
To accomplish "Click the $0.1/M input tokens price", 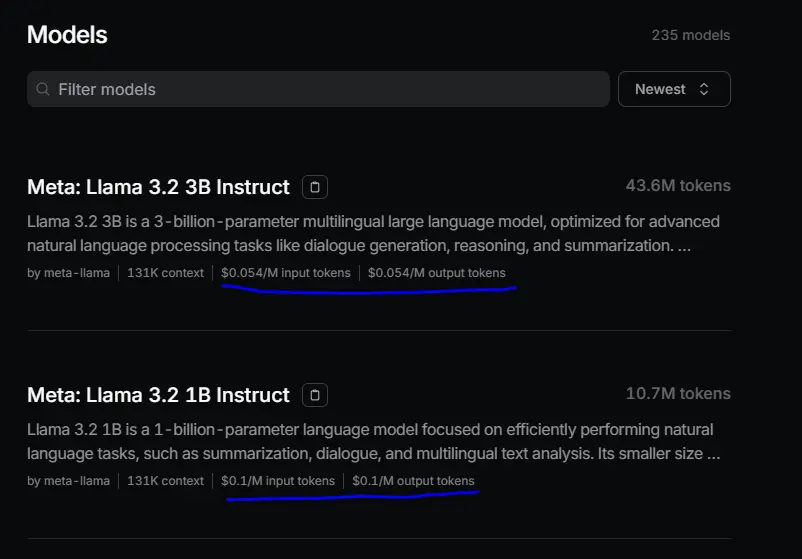I will tap(278, 481).
